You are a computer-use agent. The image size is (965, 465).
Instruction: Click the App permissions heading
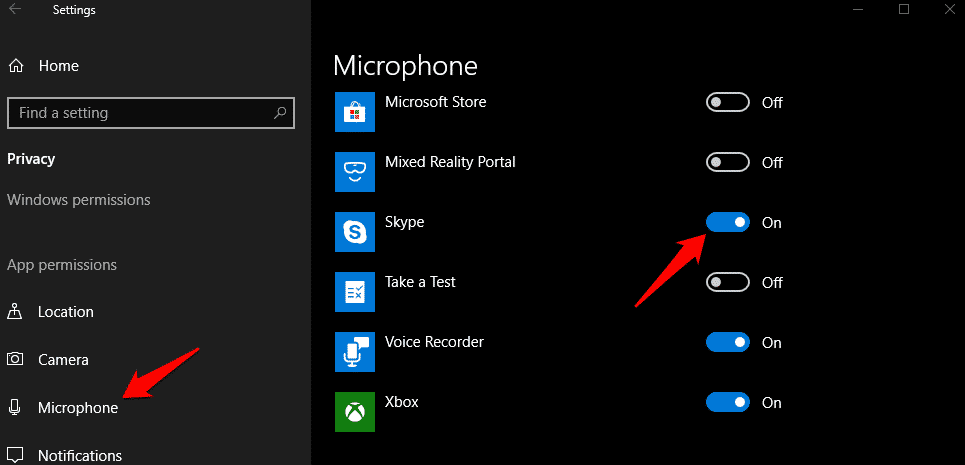62,265
